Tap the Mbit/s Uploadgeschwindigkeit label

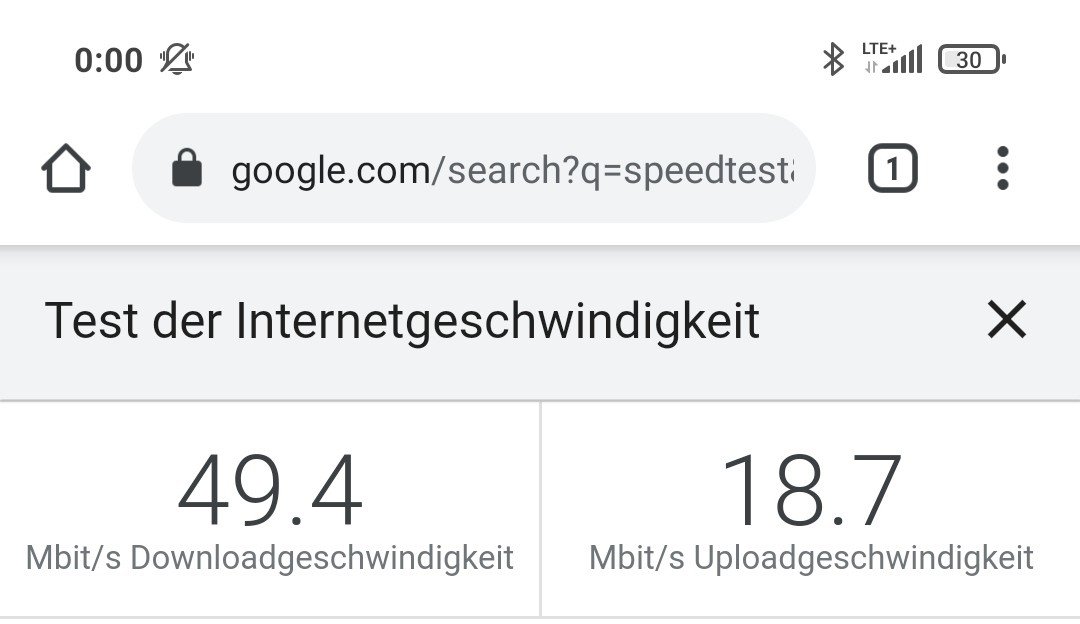pyautogui.click(x=811, y=558)
